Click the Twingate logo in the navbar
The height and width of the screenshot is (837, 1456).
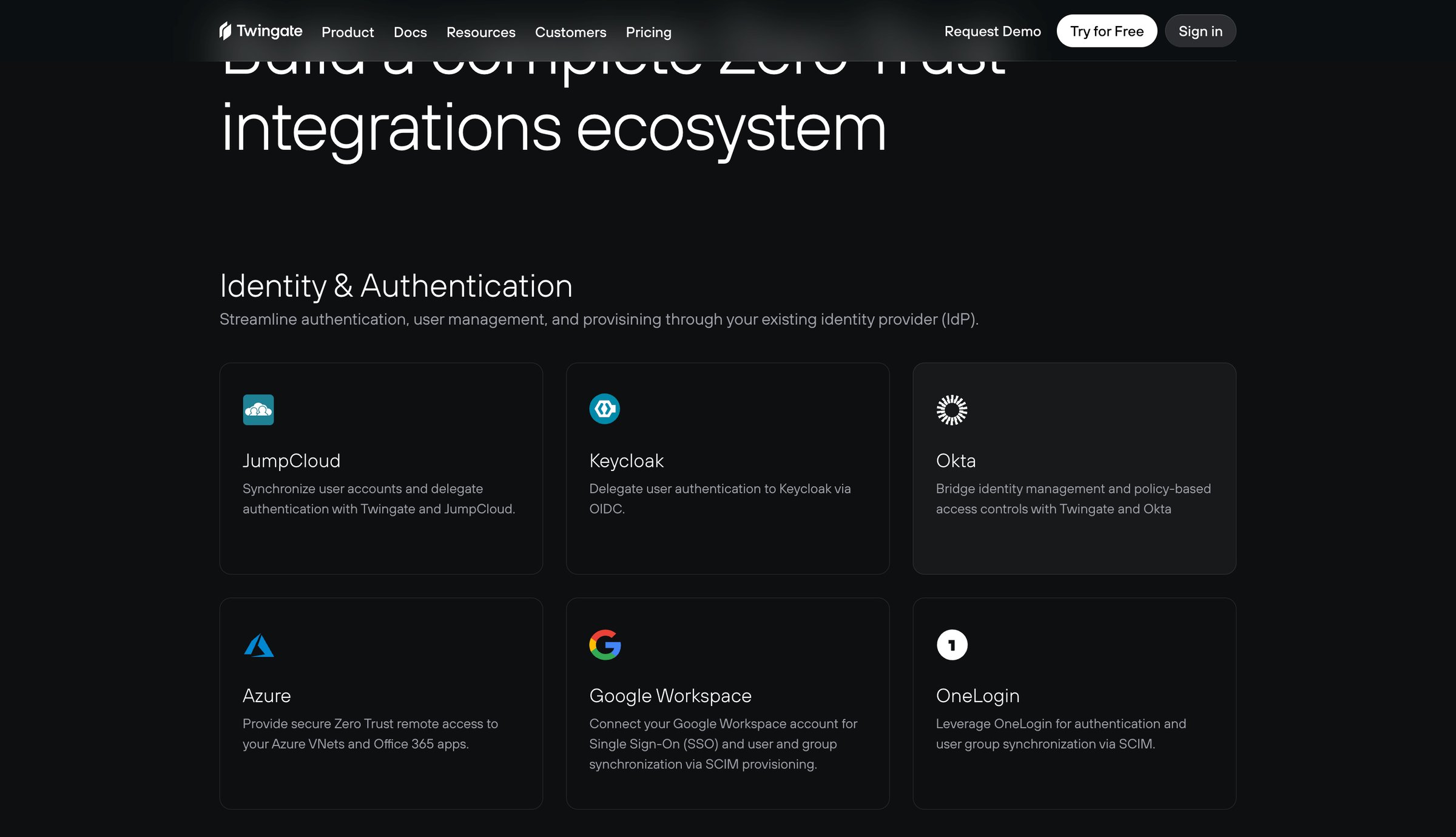coord(261,31)
